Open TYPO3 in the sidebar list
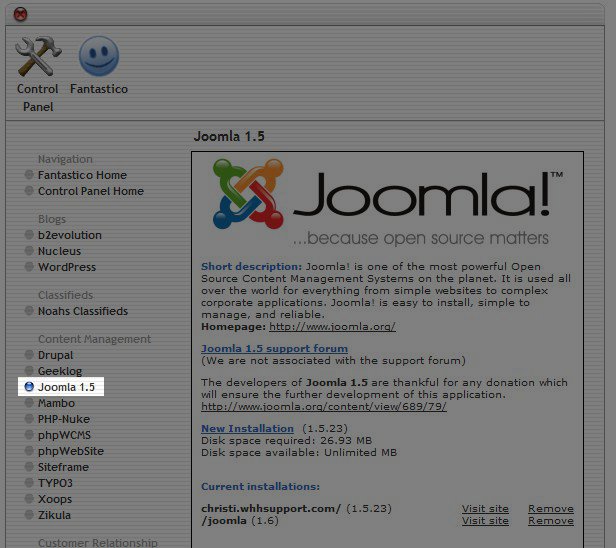Viewport: 616px width, 548px height. 55,483
